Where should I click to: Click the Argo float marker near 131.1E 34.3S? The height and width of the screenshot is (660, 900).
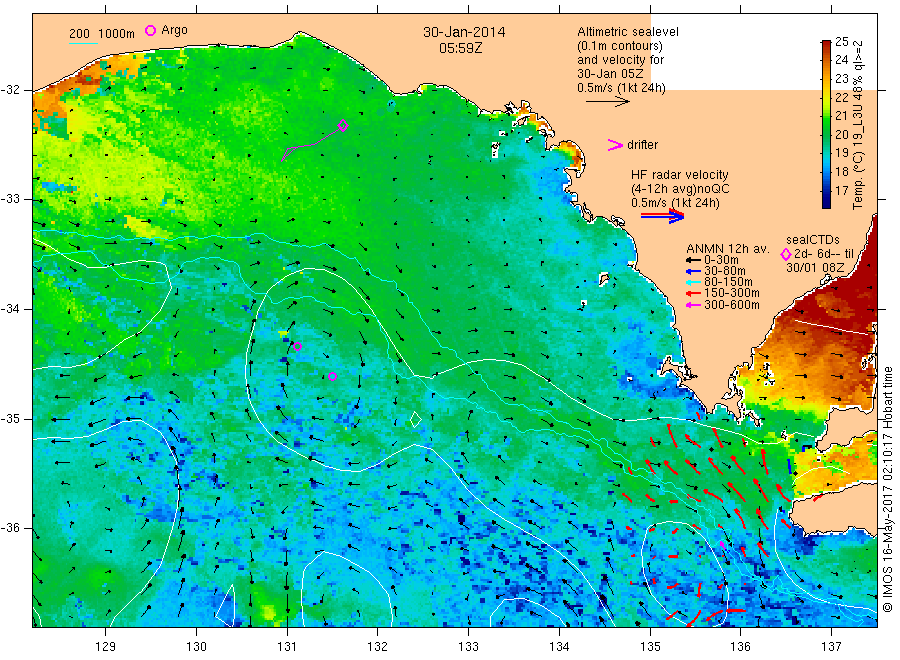pyautogui.click(x=297, y=346)
